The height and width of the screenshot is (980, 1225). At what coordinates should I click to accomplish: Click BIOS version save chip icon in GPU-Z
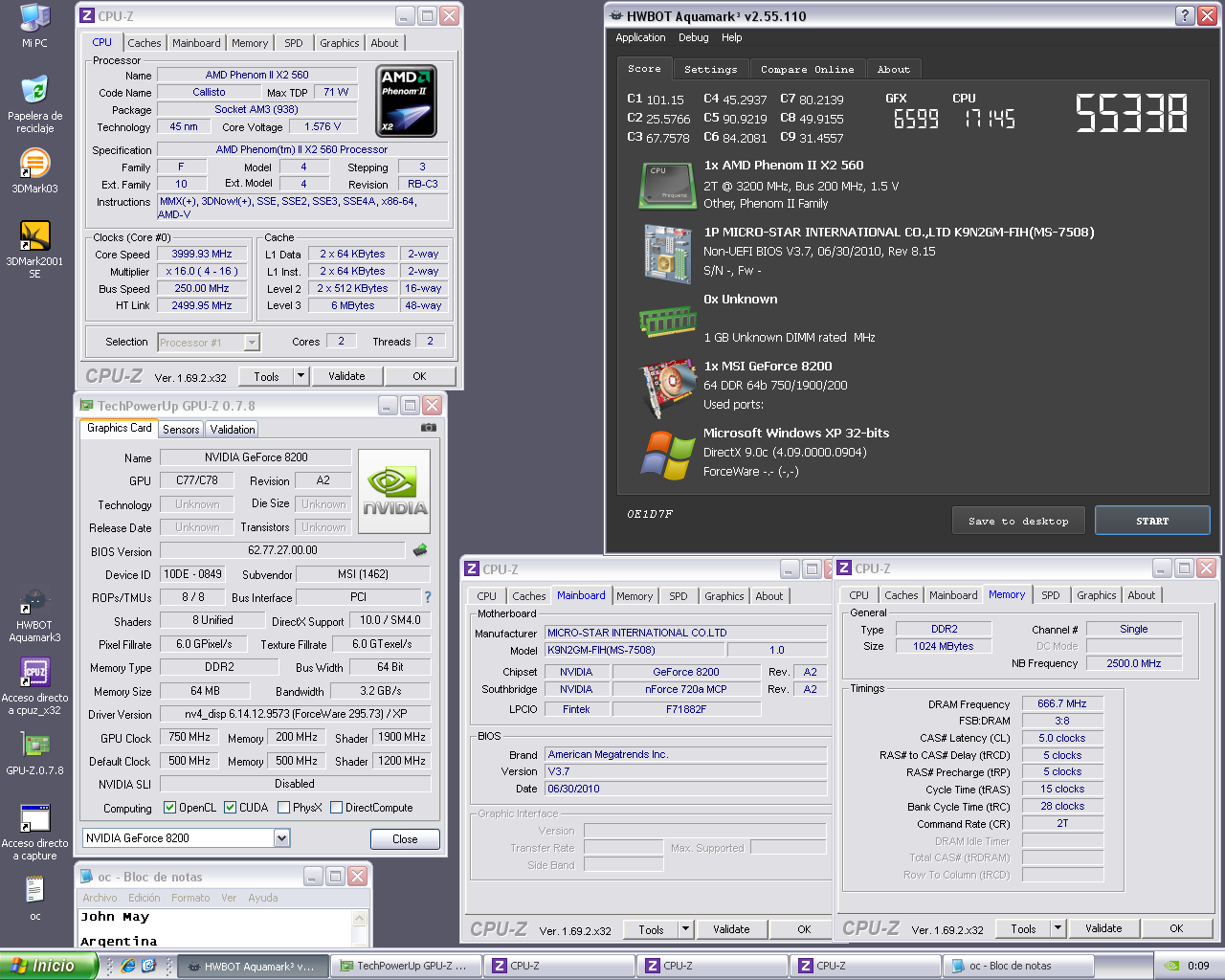pos(419,550)
